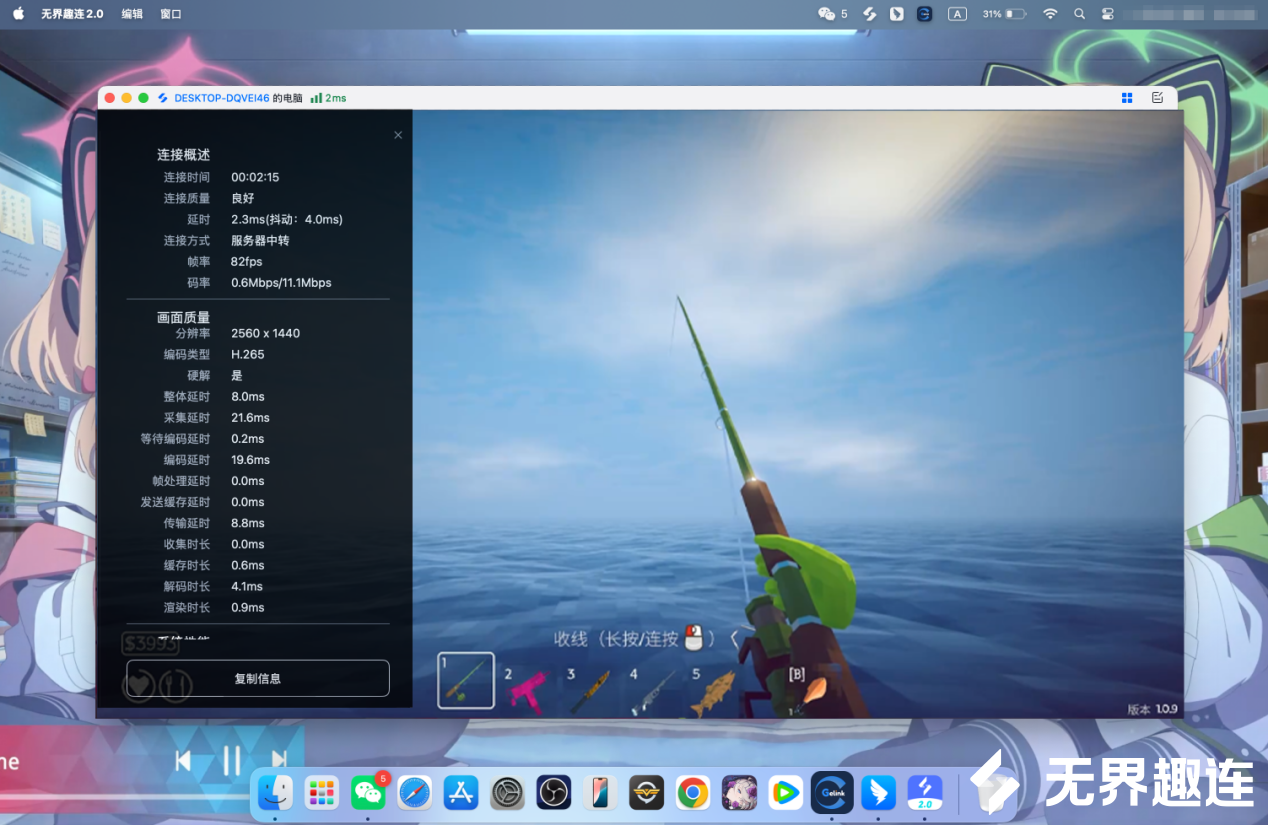Click the 2ms signal latency indicator
The image size is (1268, 825).
pyautogui.click(x=328, y=98)
